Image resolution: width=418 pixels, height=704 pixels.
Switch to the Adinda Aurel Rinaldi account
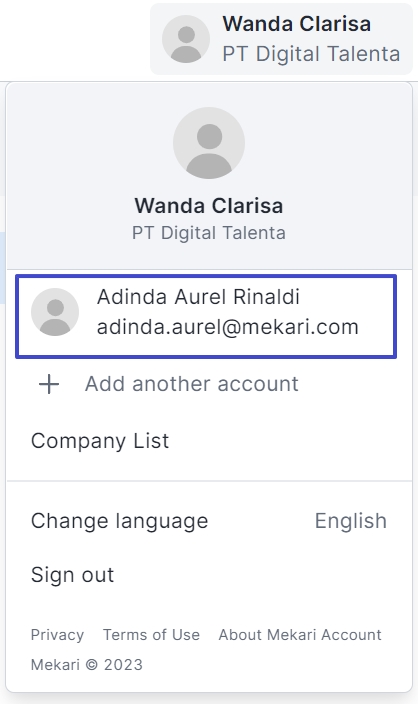pyautogui.click(x=206, y=317)
